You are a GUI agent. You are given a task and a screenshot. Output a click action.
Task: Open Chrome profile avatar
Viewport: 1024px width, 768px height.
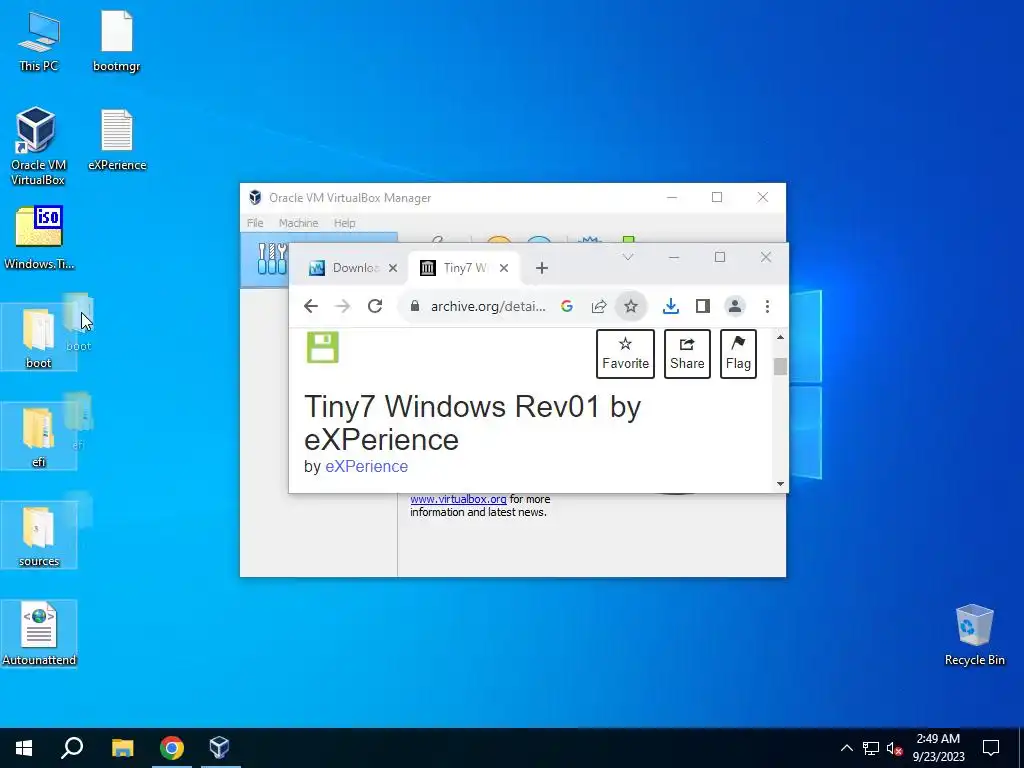pyautogui.click(x=735, y=306)
